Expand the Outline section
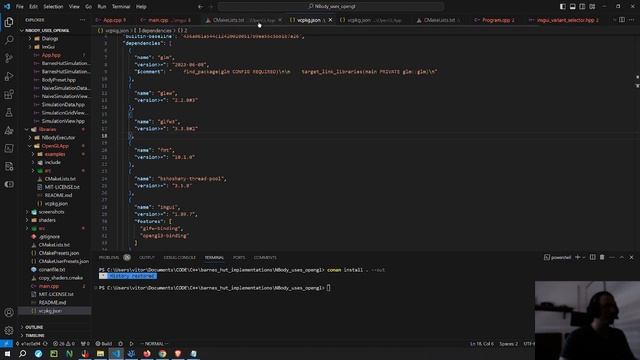The height and width of the screenshot is (360, 640). tap(34, 327)
